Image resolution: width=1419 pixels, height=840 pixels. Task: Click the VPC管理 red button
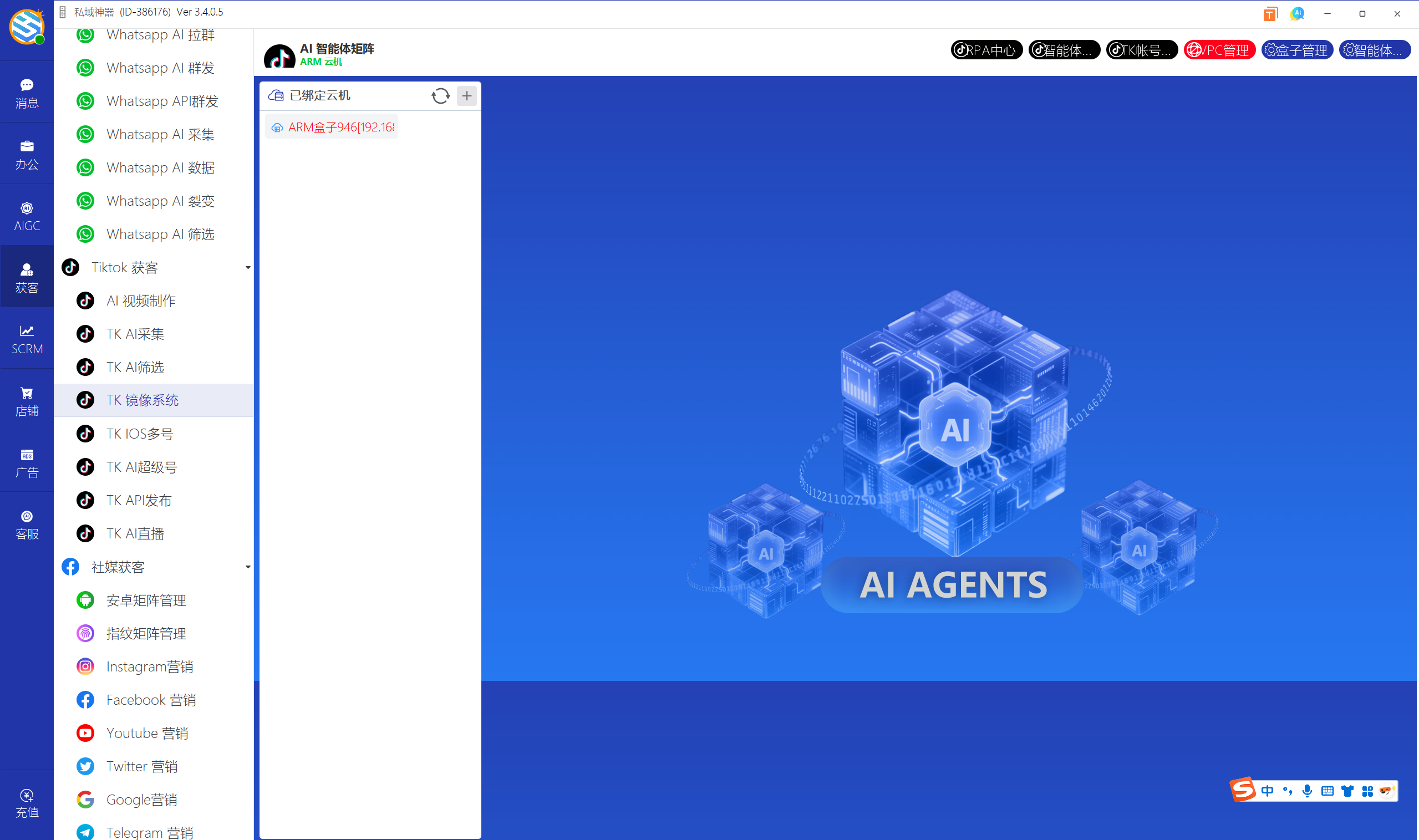1219,50
